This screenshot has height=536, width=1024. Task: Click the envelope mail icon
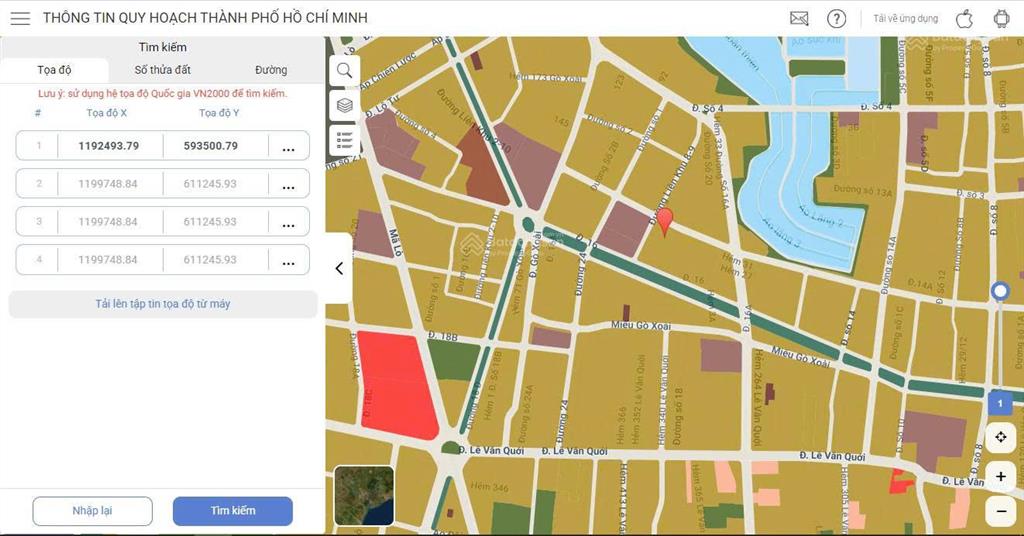pos(799,18)
